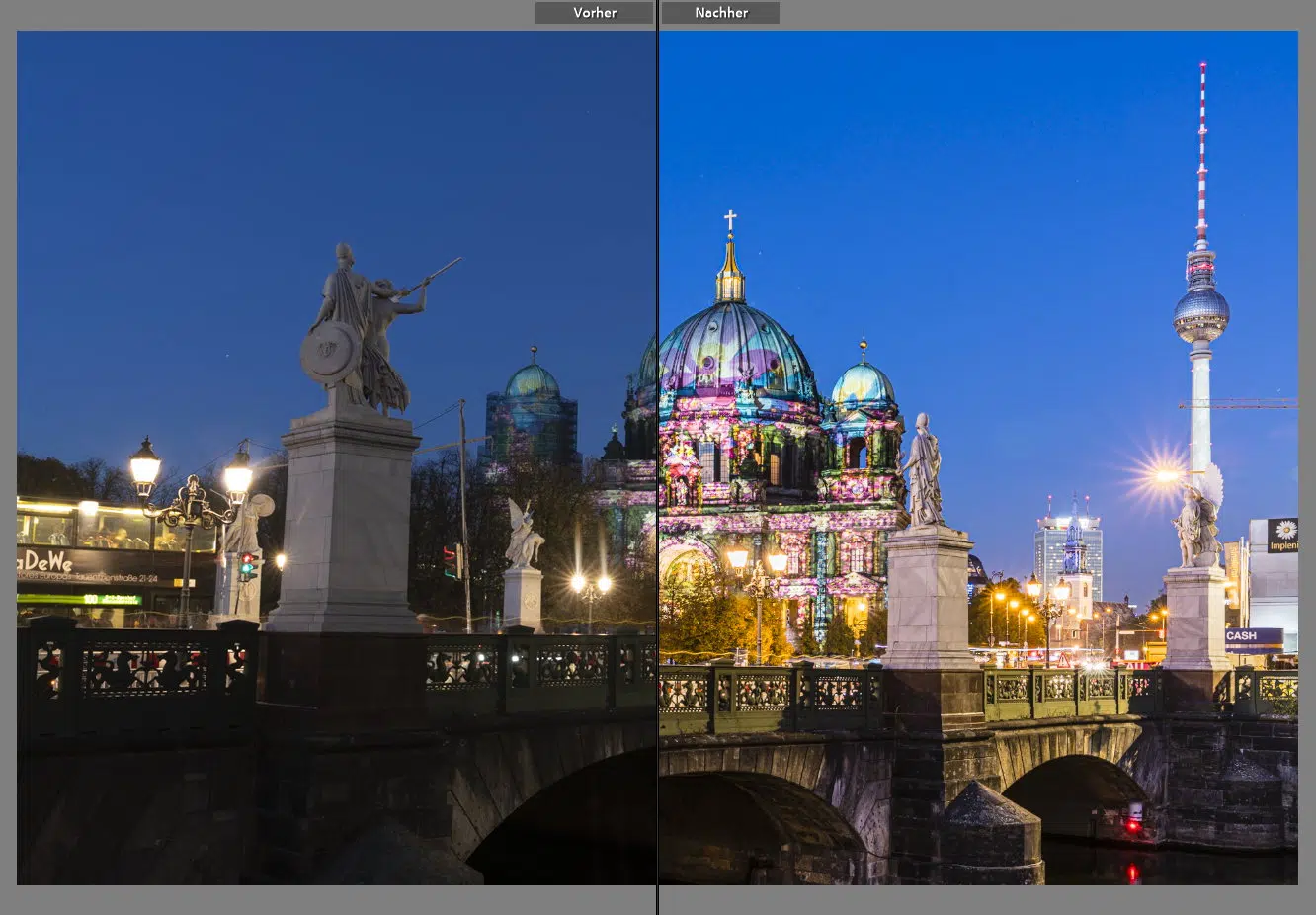Click the lit high-rise building in Nachher image

click(x=1067, y=548)
